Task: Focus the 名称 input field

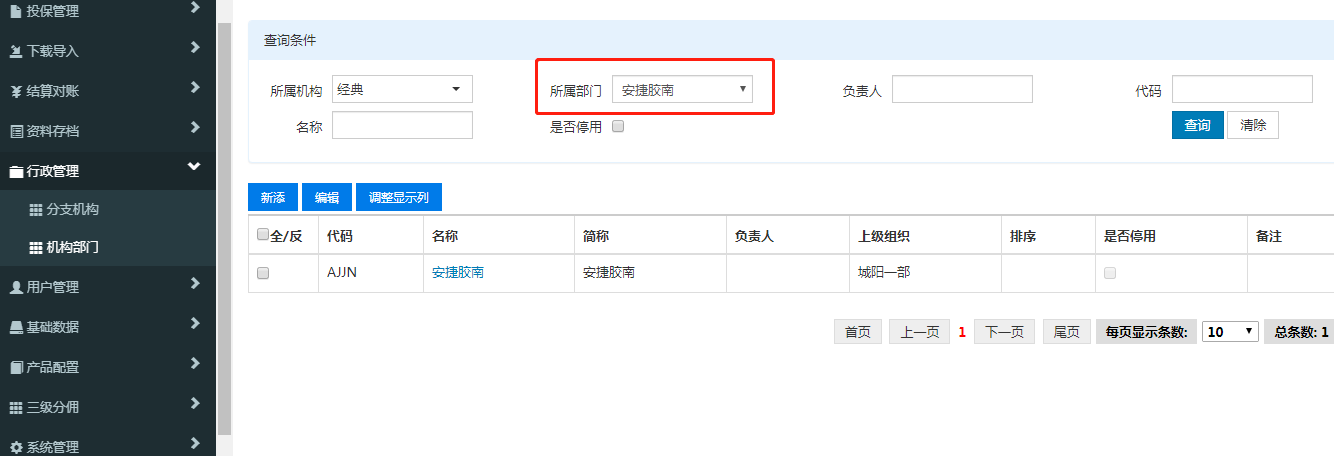Action: click(402, 125)
